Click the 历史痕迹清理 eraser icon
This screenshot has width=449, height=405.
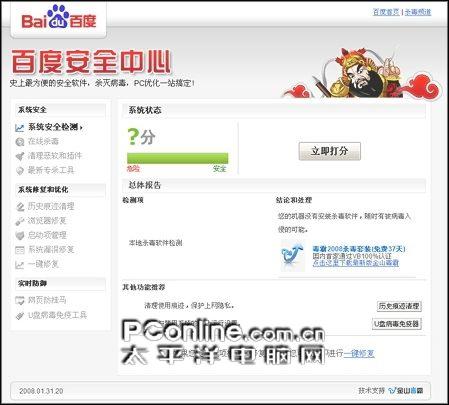(20, 207)
